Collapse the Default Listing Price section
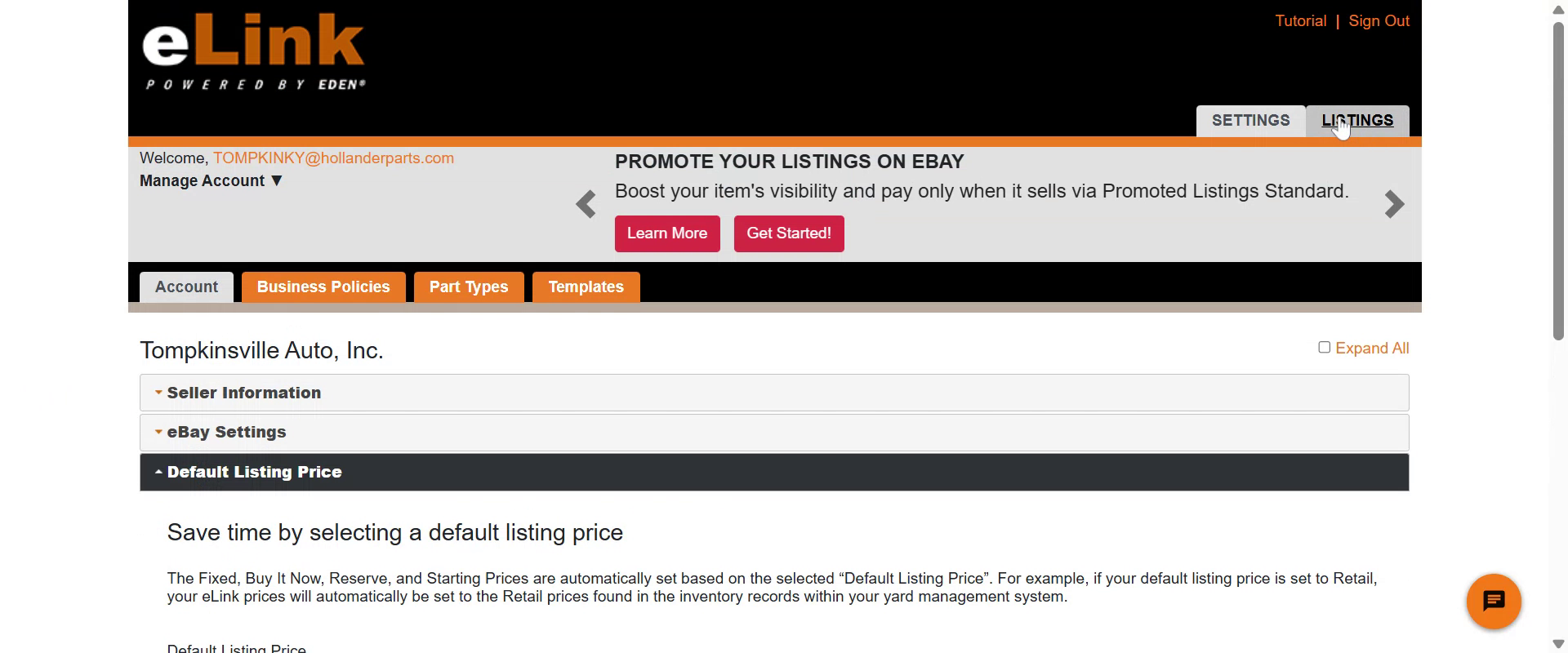The width and height of the screenshot is (1568, 653). (254, 473)
